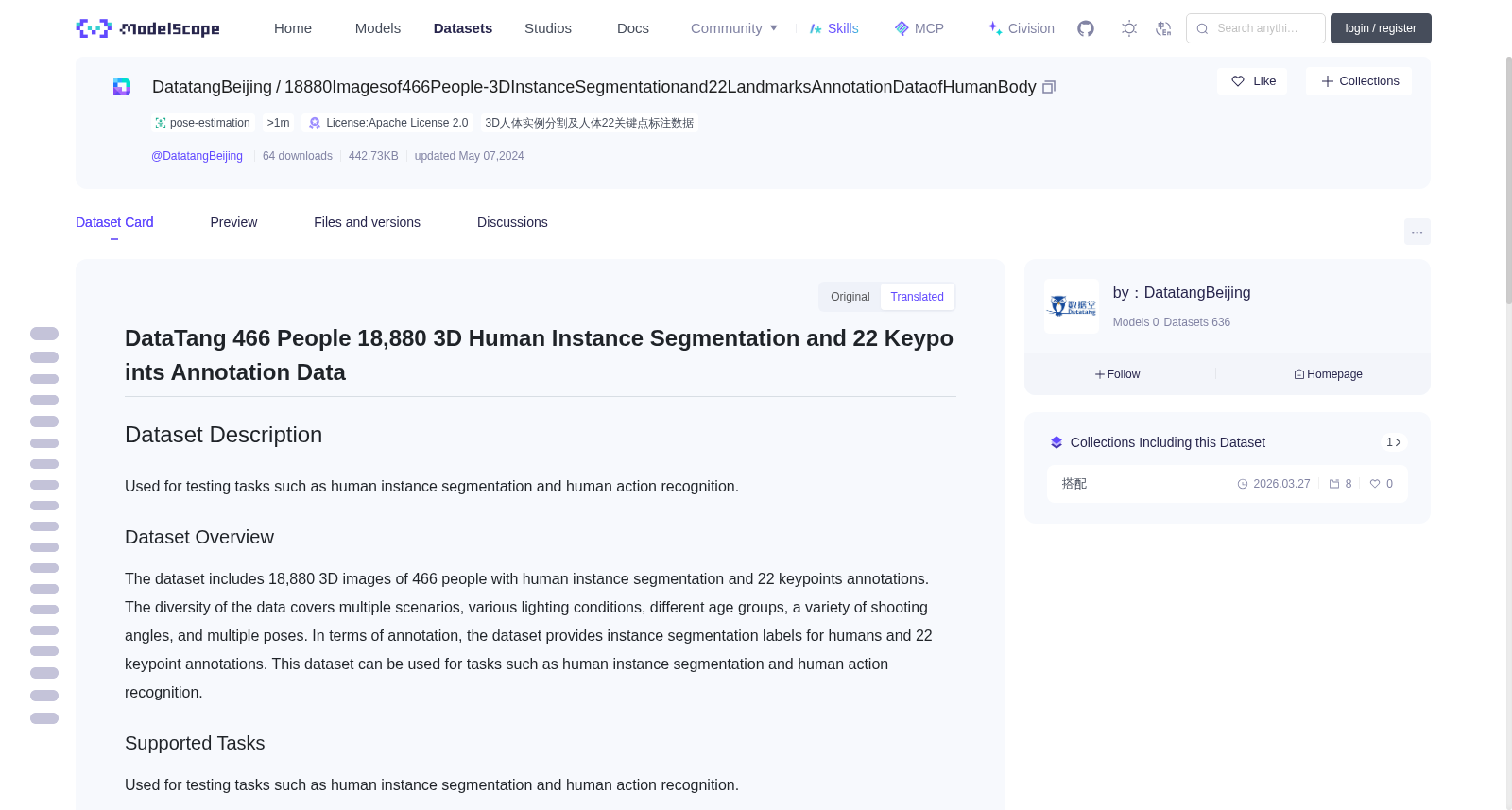Click the Civision star icon
The height and width of the screenshot is (810, 1512).
tap(995, 28)
